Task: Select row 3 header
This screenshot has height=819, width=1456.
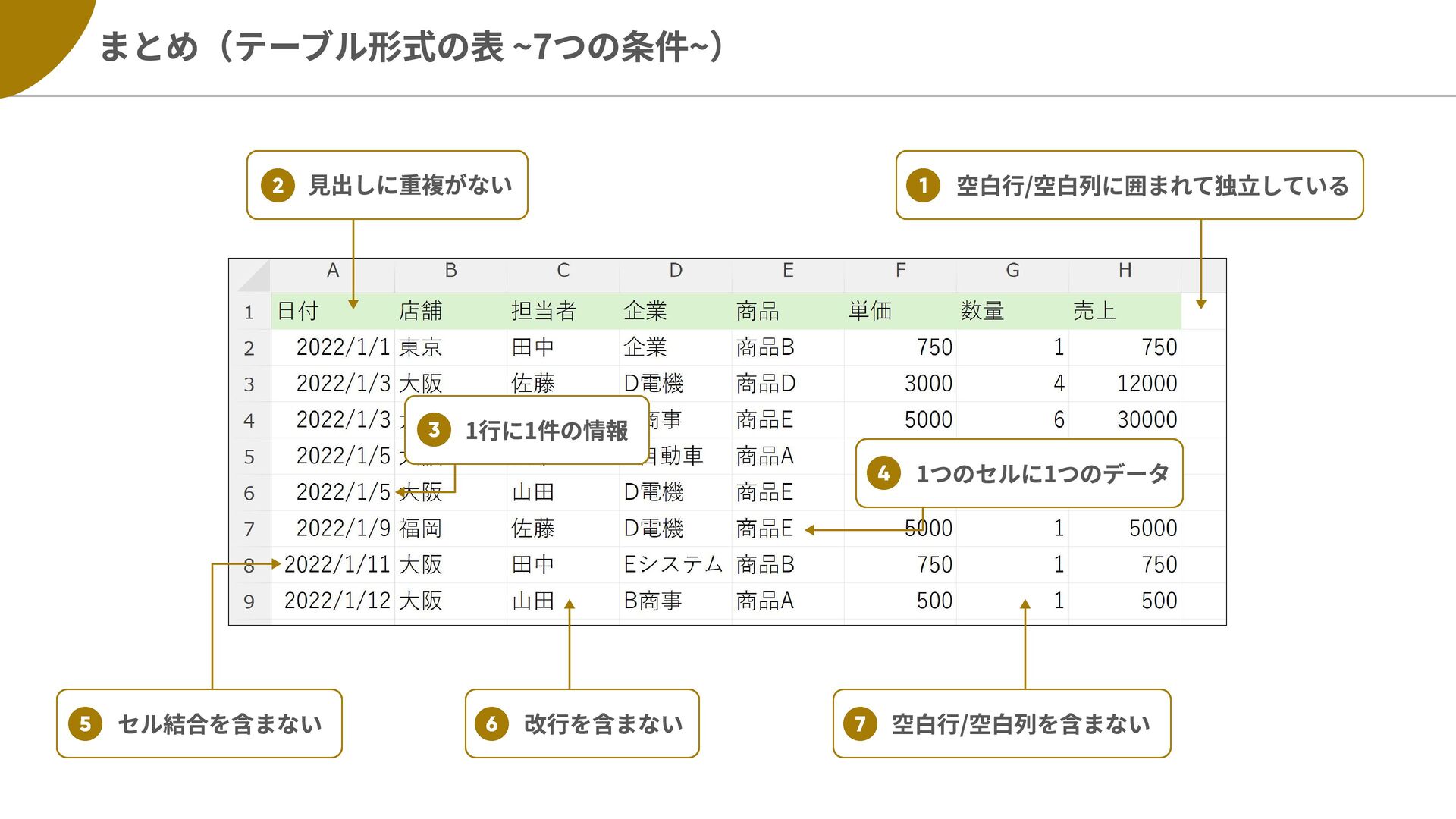Action: [249, 384]
